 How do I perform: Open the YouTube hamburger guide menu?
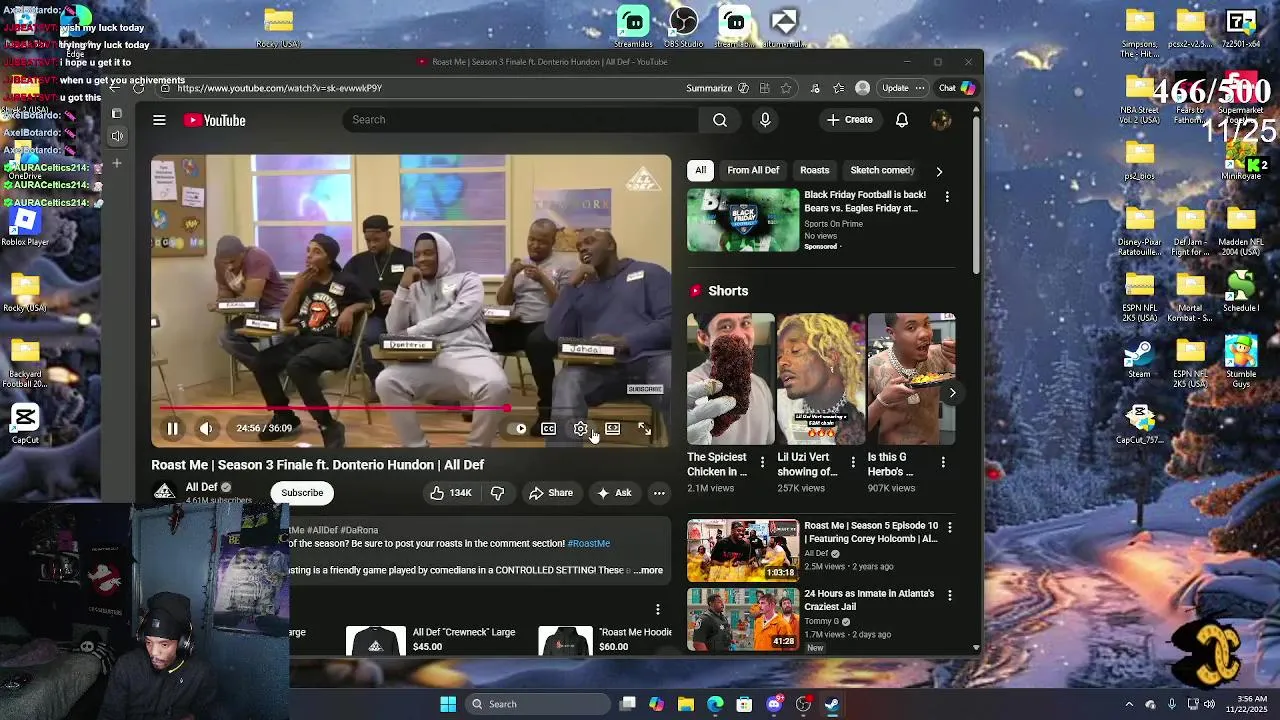tap(159, 120)
